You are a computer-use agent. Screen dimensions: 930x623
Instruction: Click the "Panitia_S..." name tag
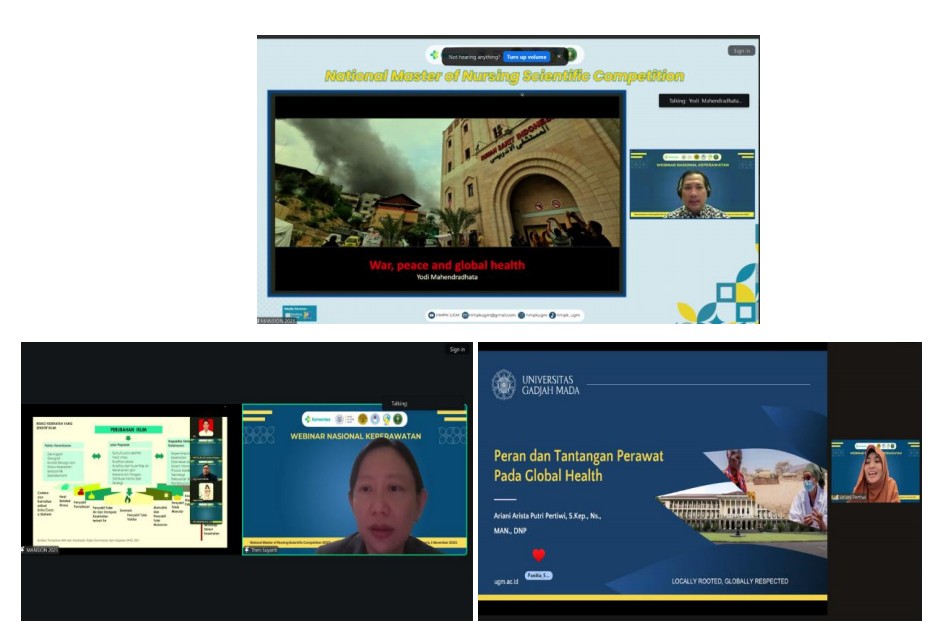tap(538, 575)
